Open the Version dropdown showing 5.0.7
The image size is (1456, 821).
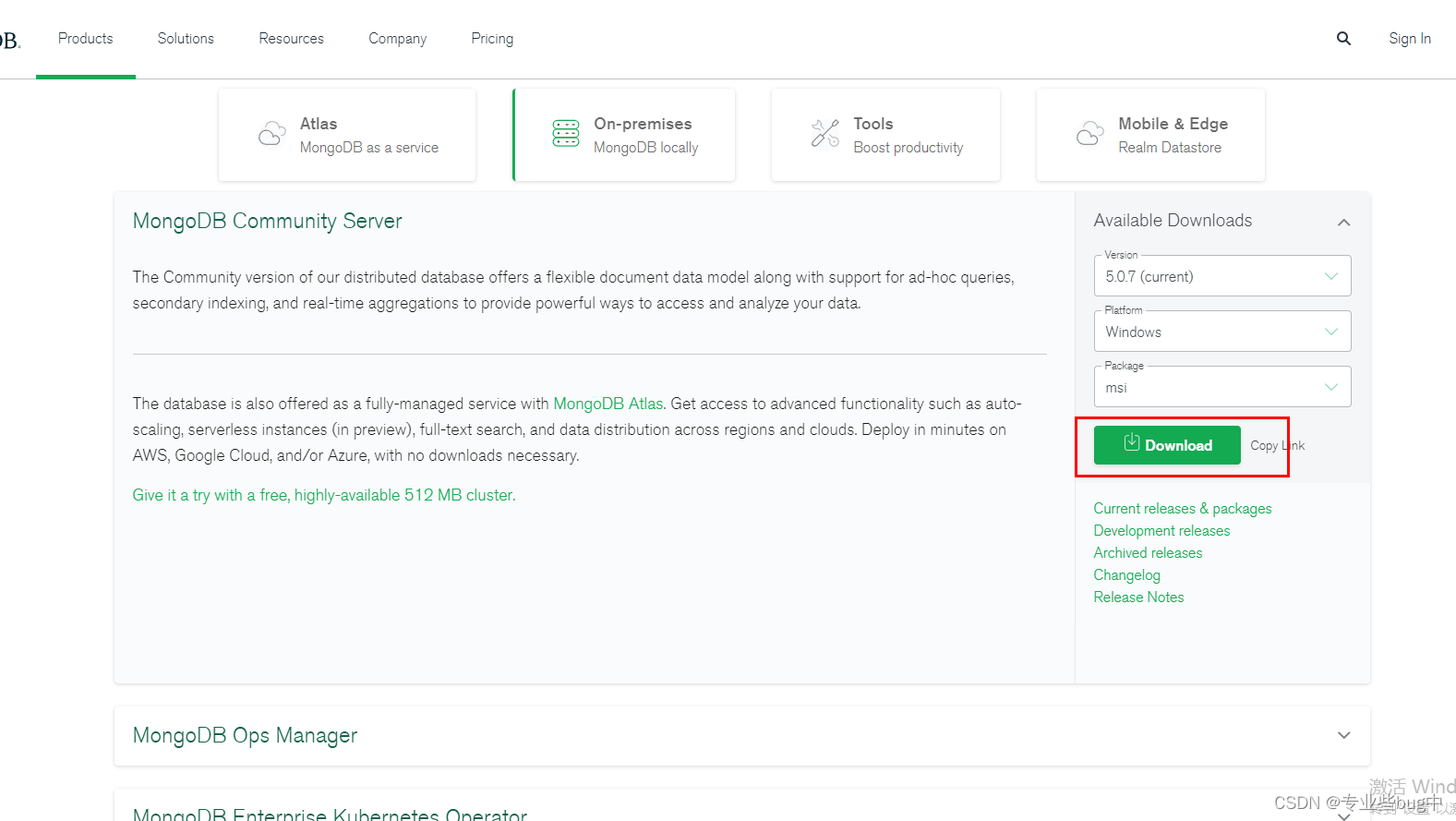pyautogui.click(x=1222, y=276)
